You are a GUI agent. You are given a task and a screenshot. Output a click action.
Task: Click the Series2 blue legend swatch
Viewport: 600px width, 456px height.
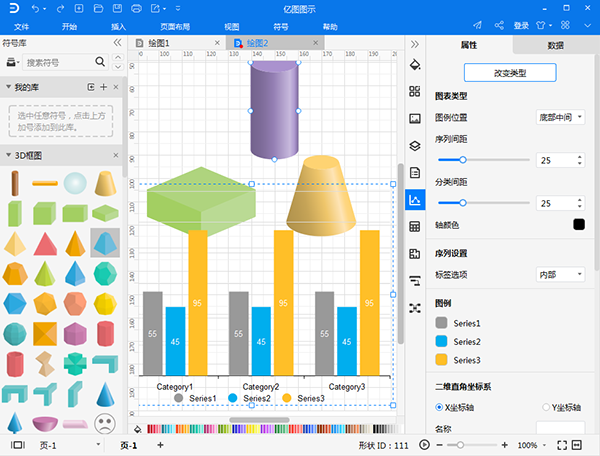(x=441, y=341)
